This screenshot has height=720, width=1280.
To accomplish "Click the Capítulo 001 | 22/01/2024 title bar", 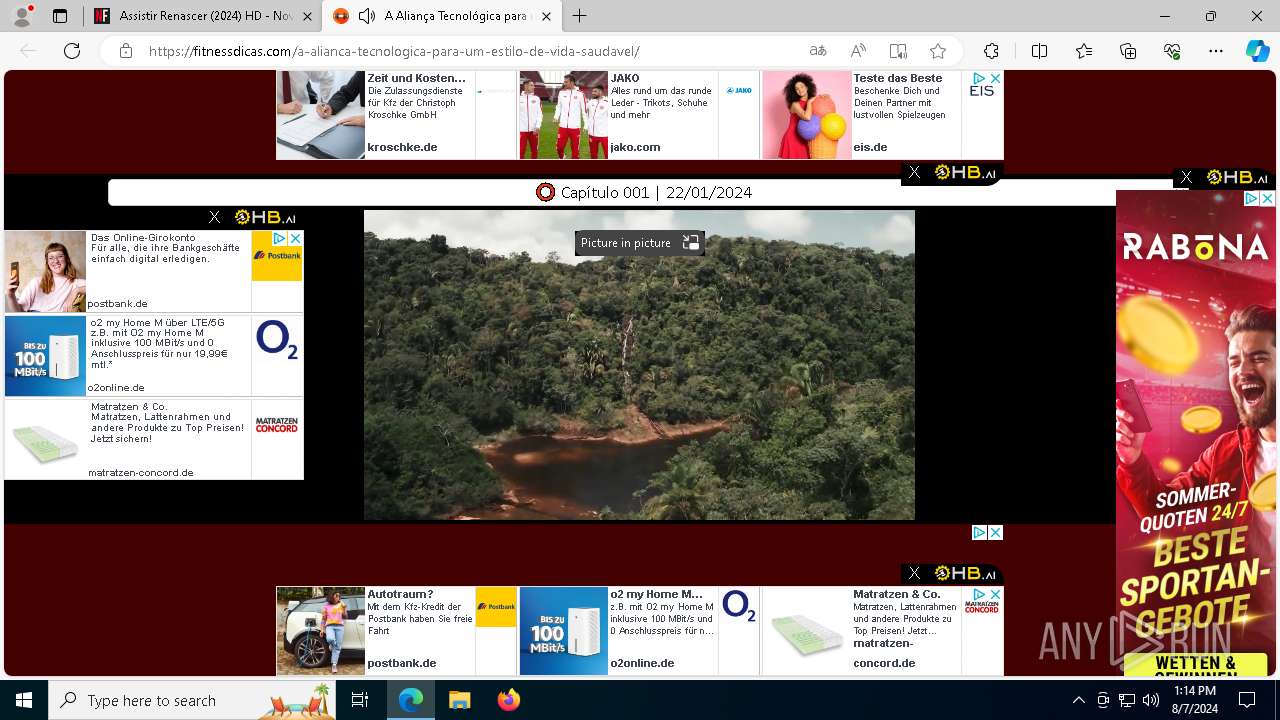I will (644, 192).
